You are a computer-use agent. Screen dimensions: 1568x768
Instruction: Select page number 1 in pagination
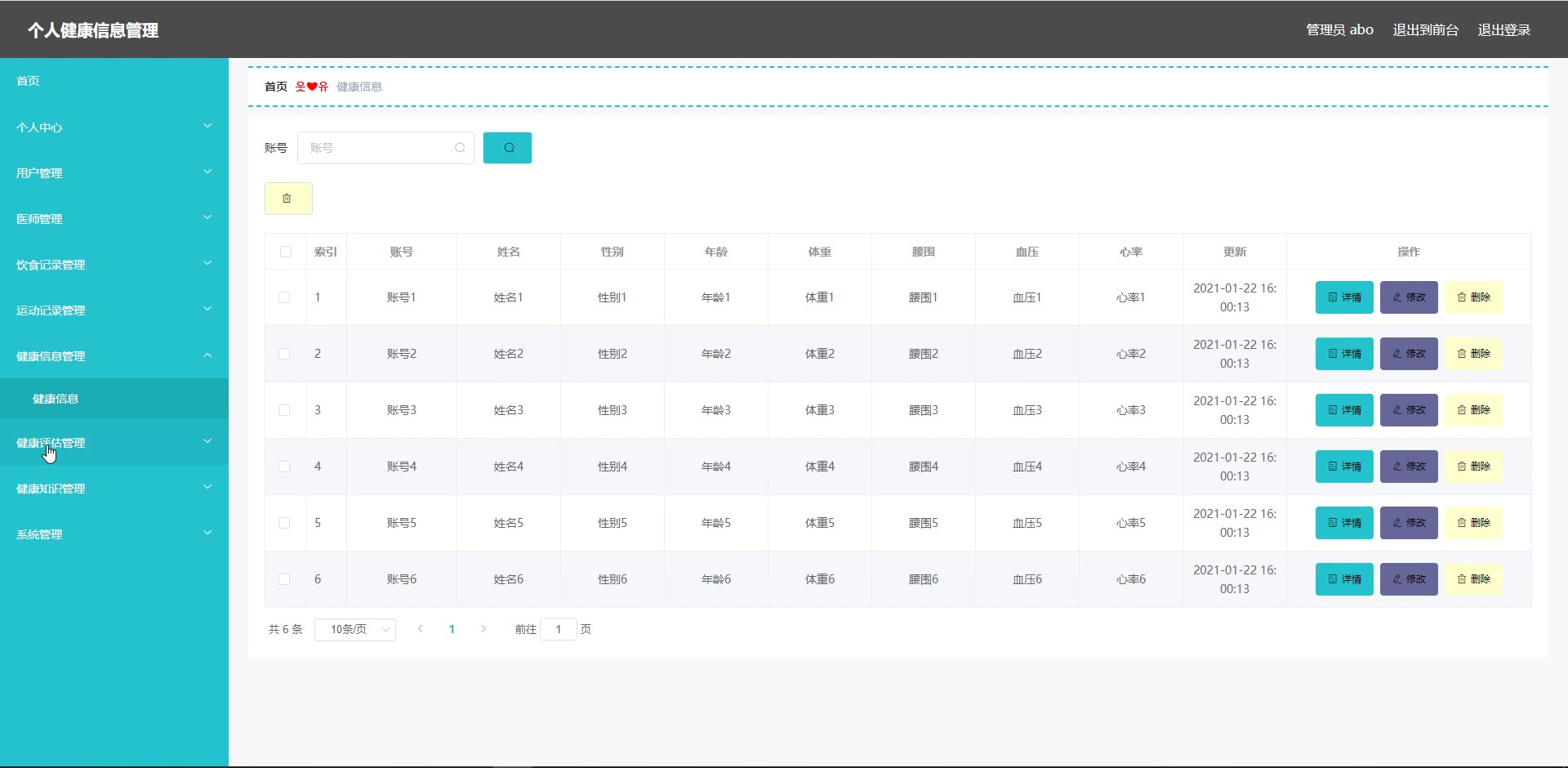(452, 629)
